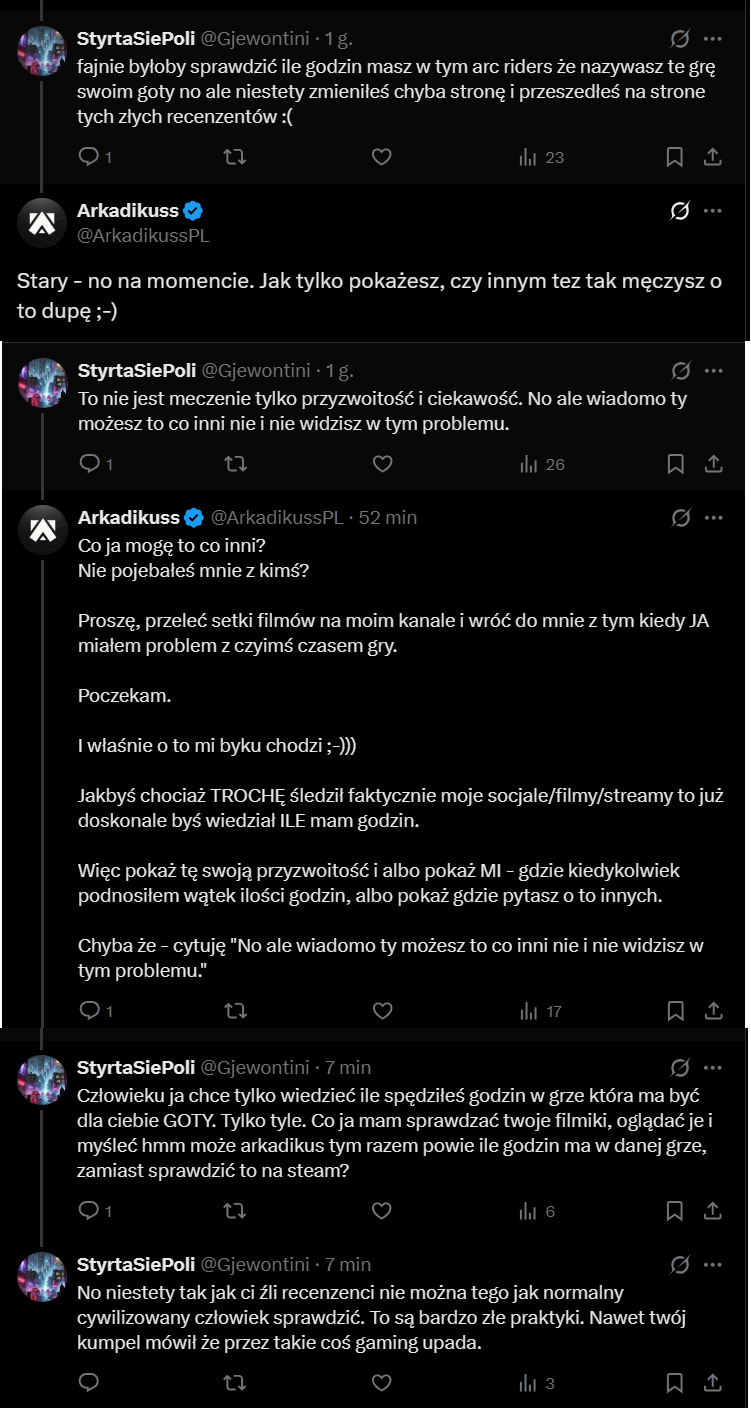Share the last tweet about "źli recenzenci"
This screenshot has width=751, height=1410.
pos(713,1383)
